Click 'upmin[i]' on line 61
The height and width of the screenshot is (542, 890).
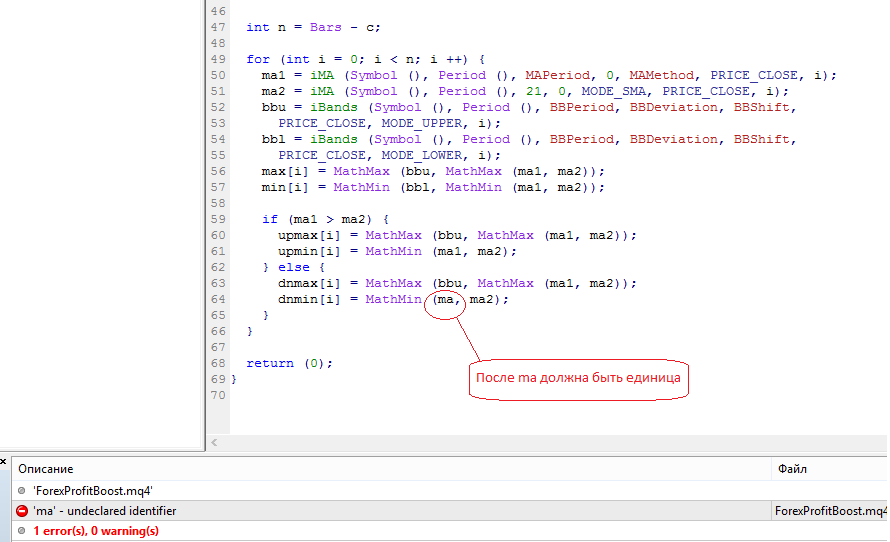tap(309, 251)
